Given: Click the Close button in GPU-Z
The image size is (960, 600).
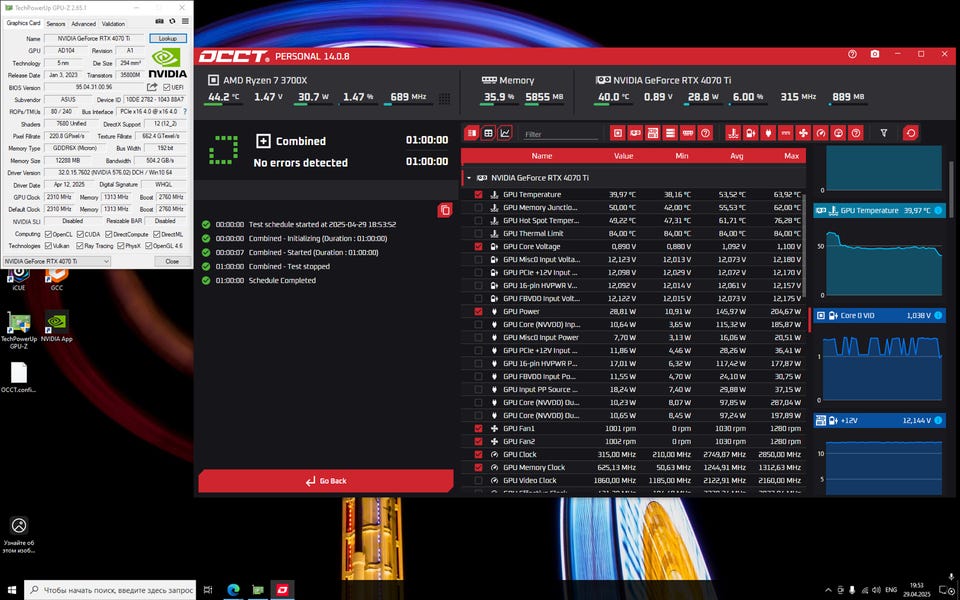Looking at the screenshot, I should 172,261.
